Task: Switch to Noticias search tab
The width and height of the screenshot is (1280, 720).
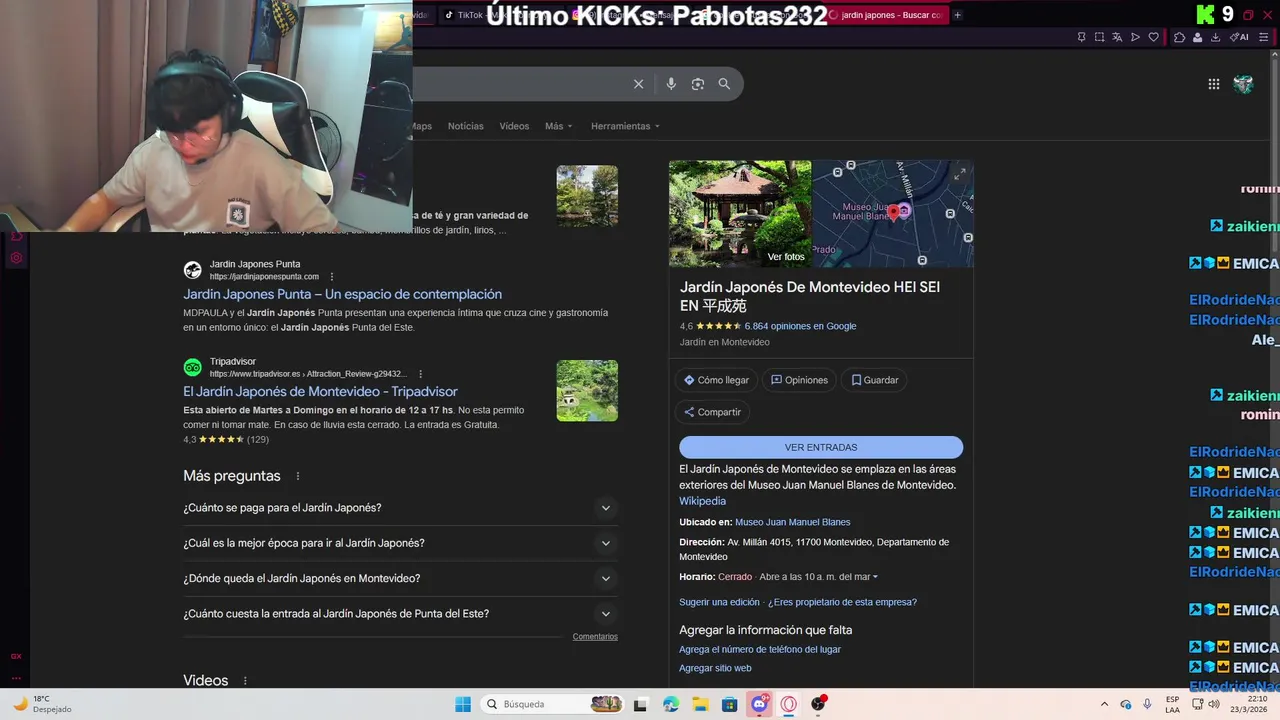Action: (465, 126)
